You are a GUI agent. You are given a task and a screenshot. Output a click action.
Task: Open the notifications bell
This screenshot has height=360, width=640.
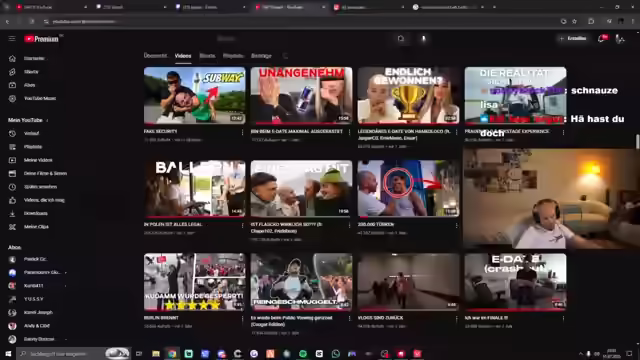(601, 38)
